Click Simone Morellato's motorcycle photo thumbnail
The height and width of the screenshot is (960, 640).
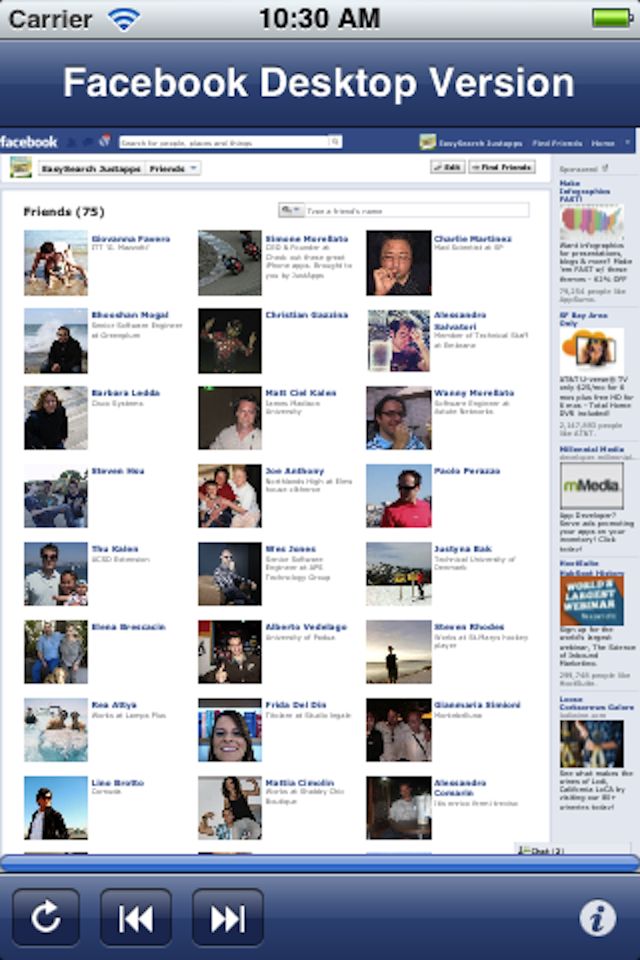[230, 263]
